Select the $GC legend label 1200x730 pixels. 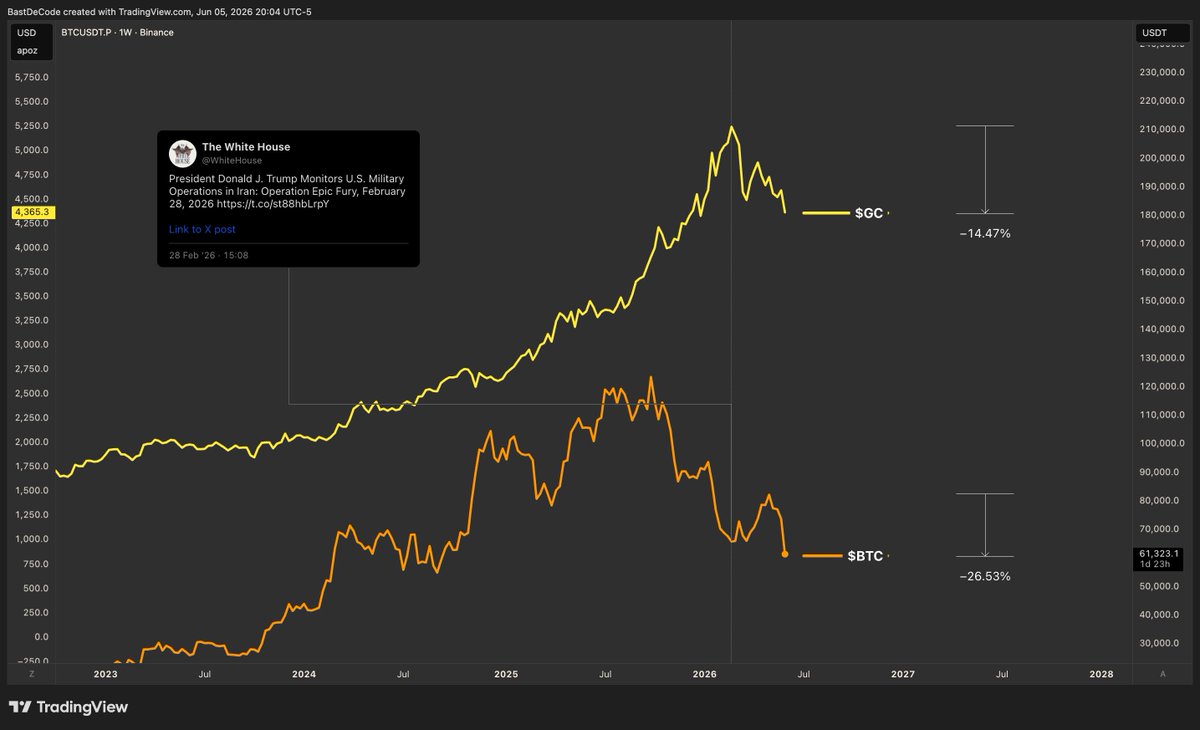[869, 213]
